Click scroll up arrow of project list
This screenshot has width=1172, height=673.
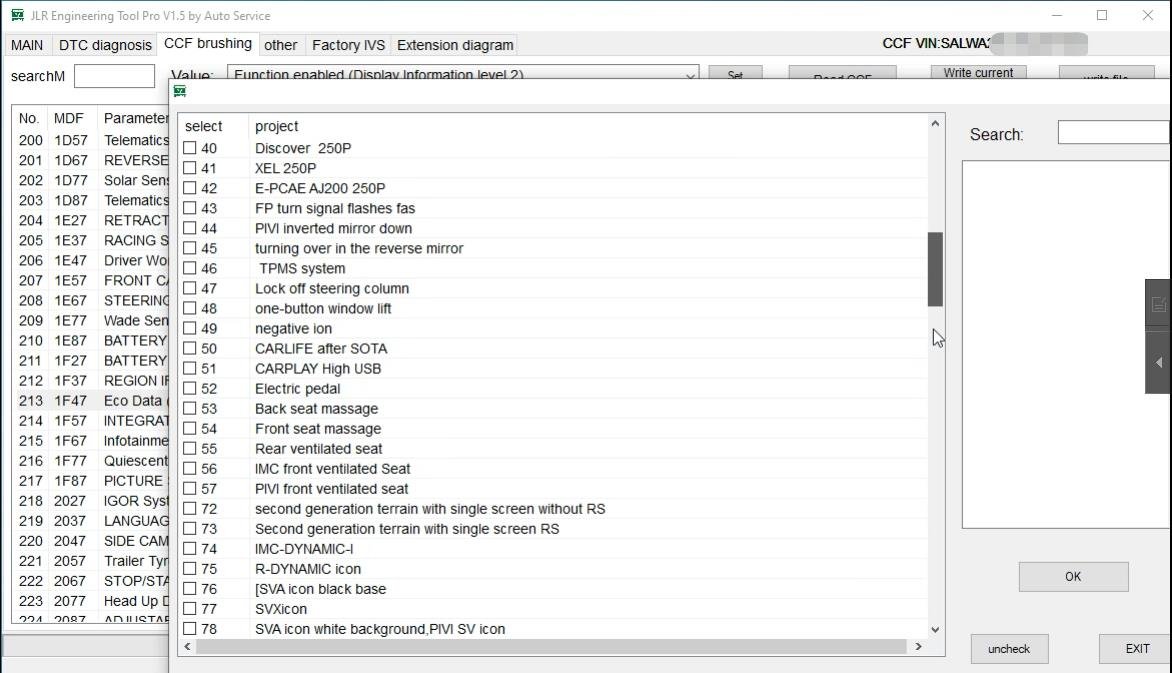[935, 123]
